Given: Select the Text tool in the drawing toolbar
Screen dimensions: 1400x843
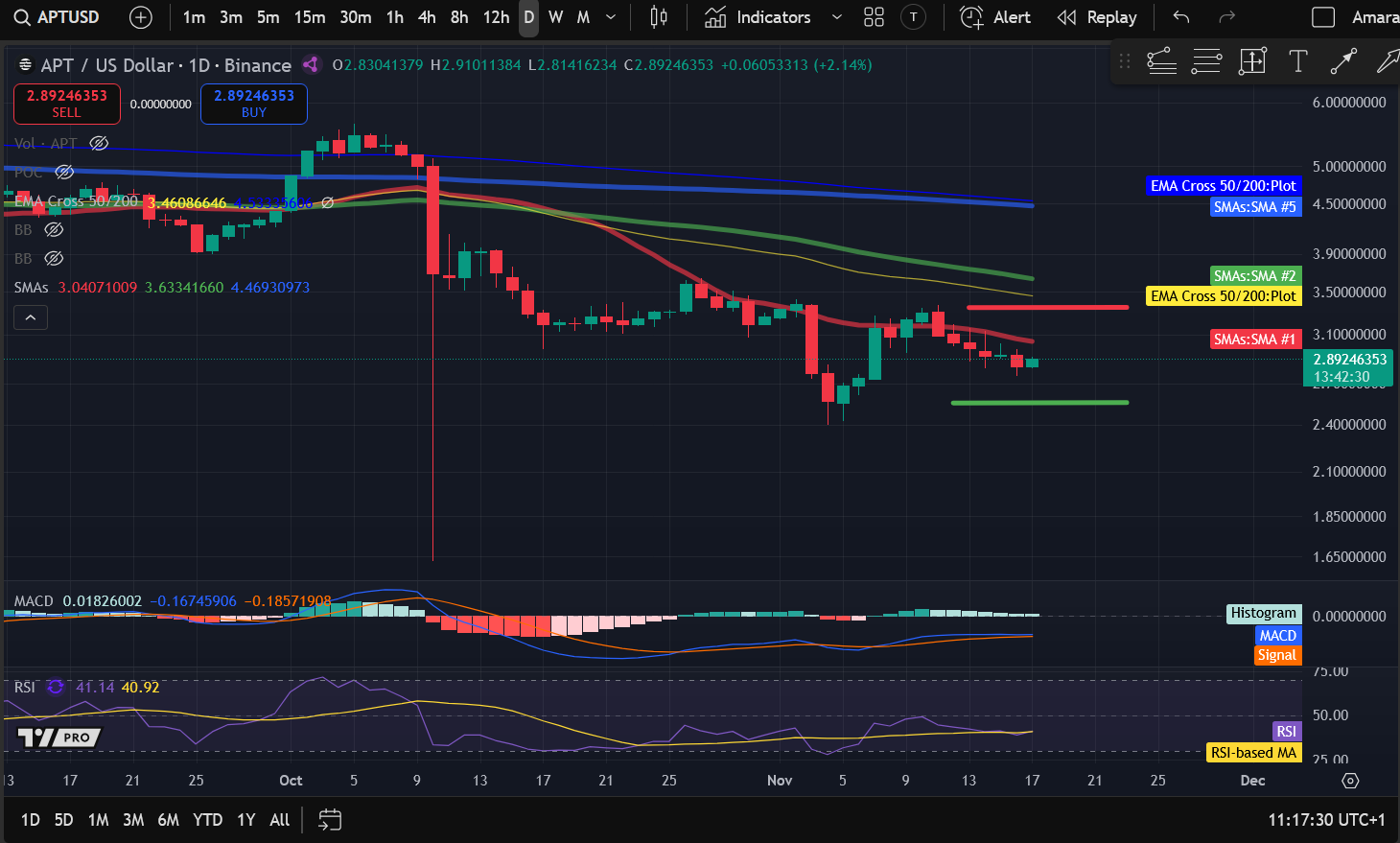Looking at the screenshot, I should 1298,60.
